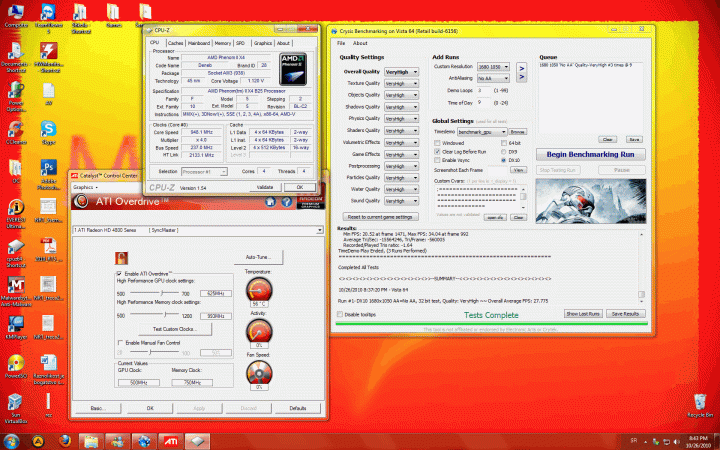Open the CPU-Z processor Selection dropdown
The height and width of the screenshot is (450, 720).
[x=204, y=172]
